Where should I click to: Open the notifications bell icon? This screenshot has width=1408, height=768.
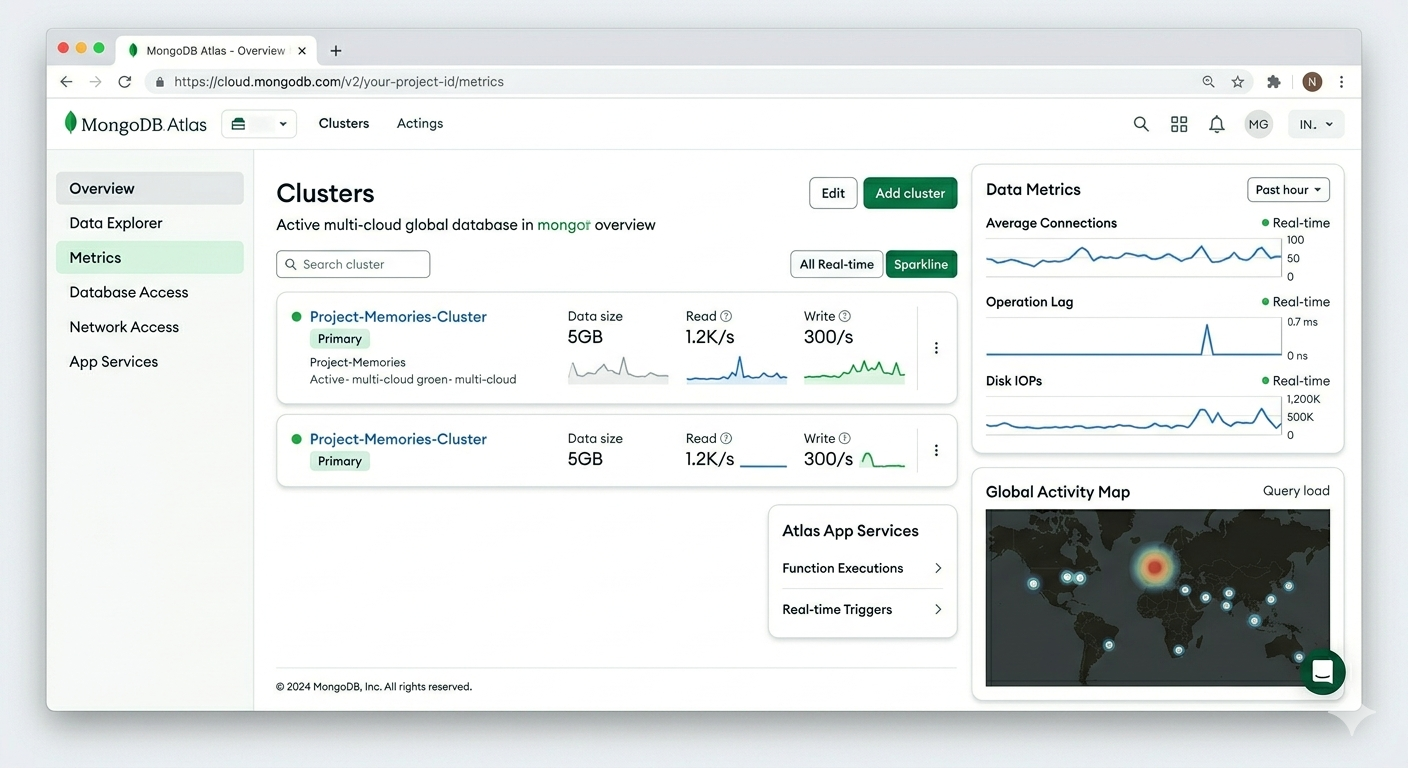click(x=1217, y=124)
